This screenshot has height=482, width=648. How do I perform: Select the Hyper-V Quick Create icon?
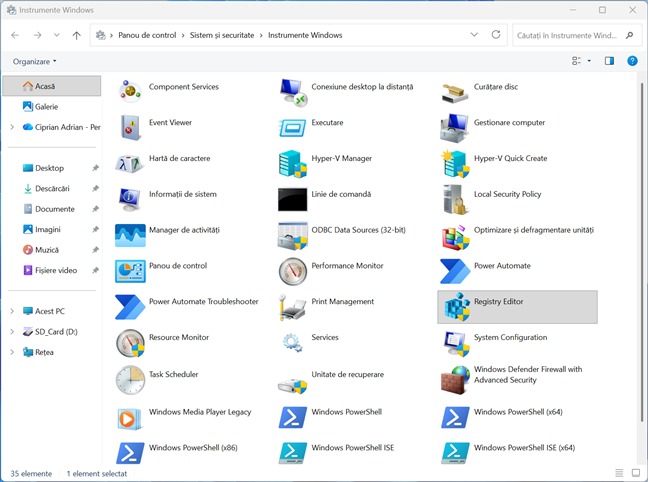coord(455,164)
